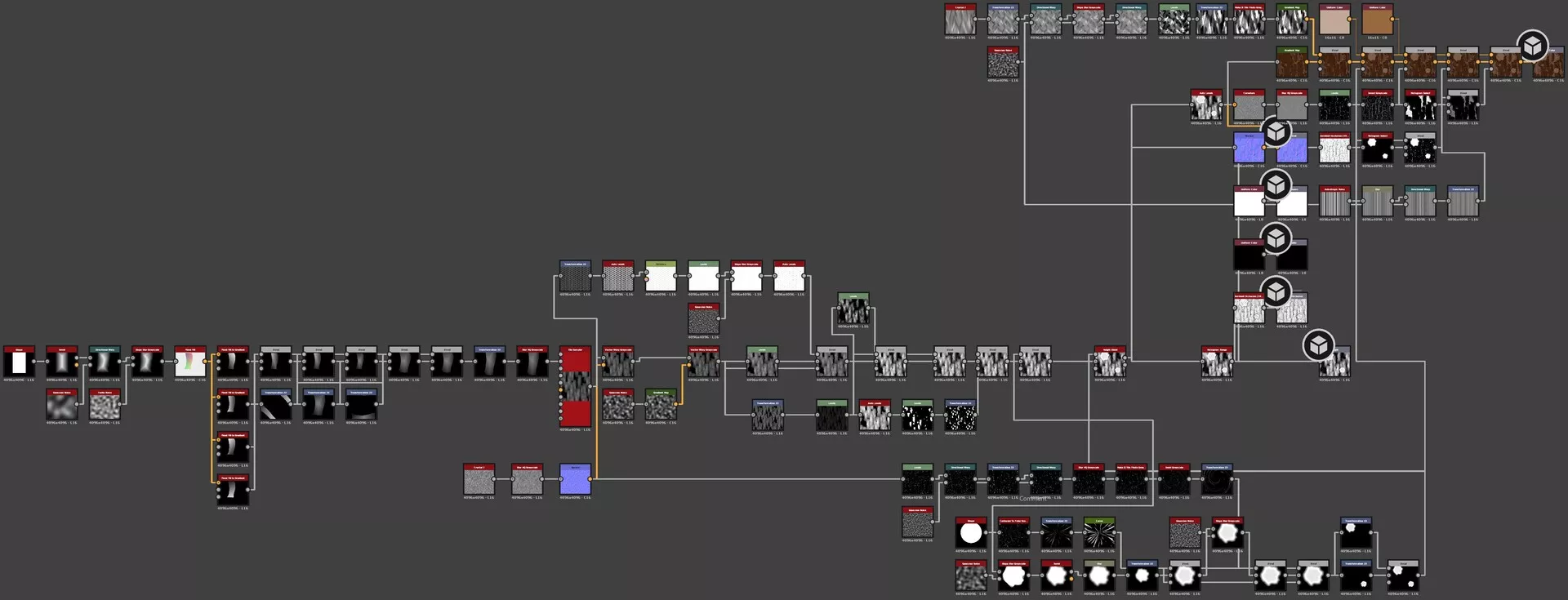Click the cube icon over the black Uniform Color output

[x=1276, y=238]
